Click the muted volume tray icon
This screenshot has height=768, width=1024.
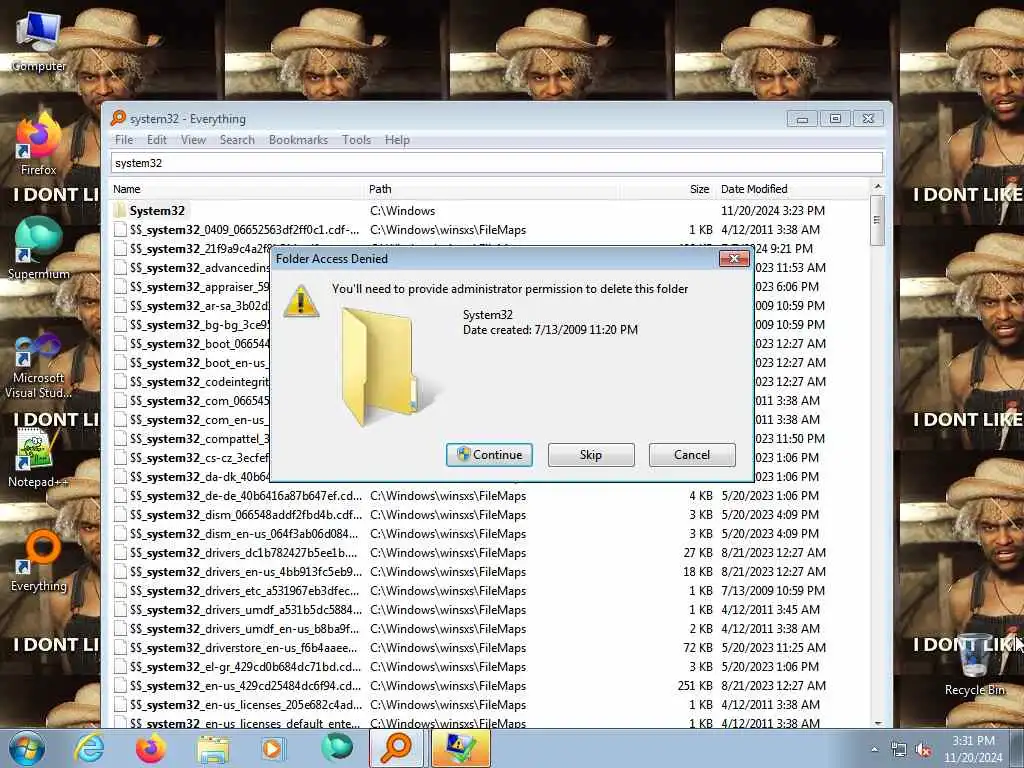tap(924, 750)
